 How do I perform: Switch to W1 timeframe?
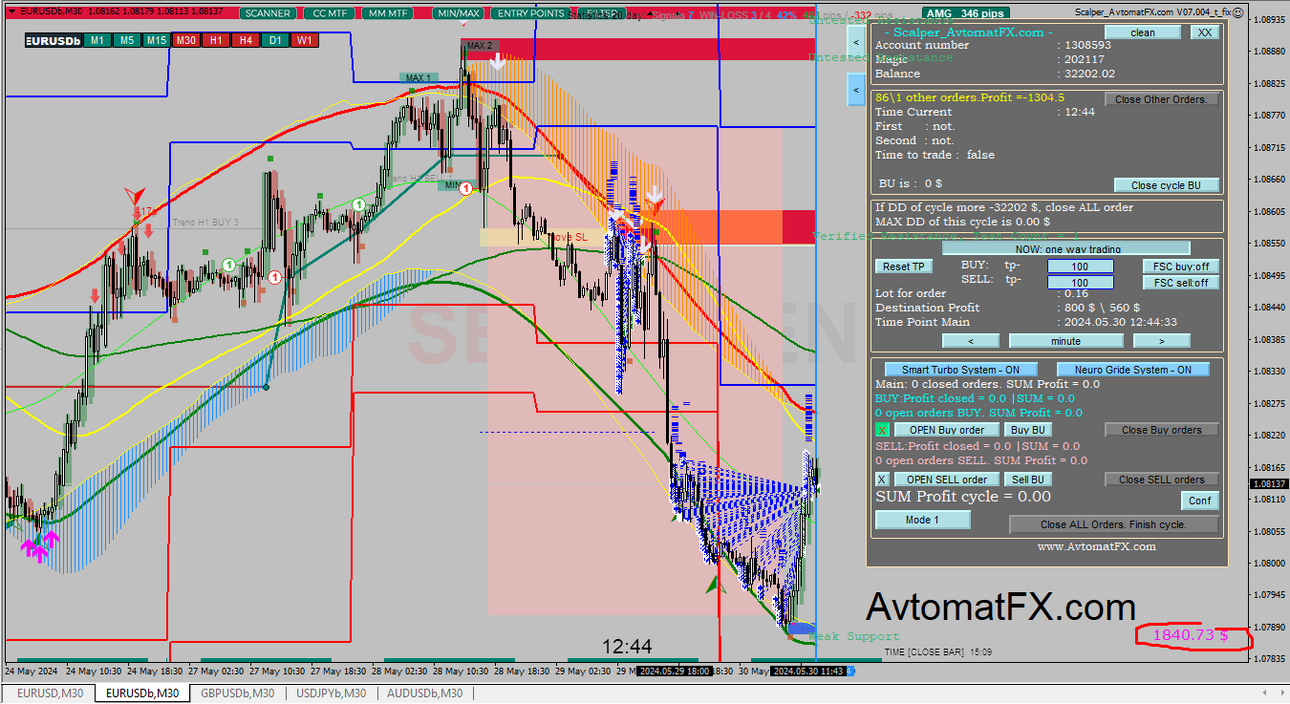point(306,40)
